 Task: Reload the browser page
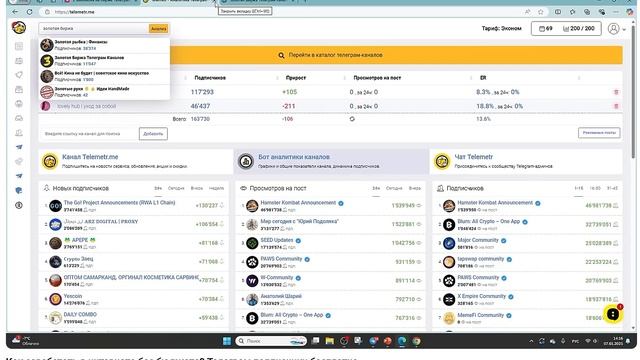(x=29, y=12)
